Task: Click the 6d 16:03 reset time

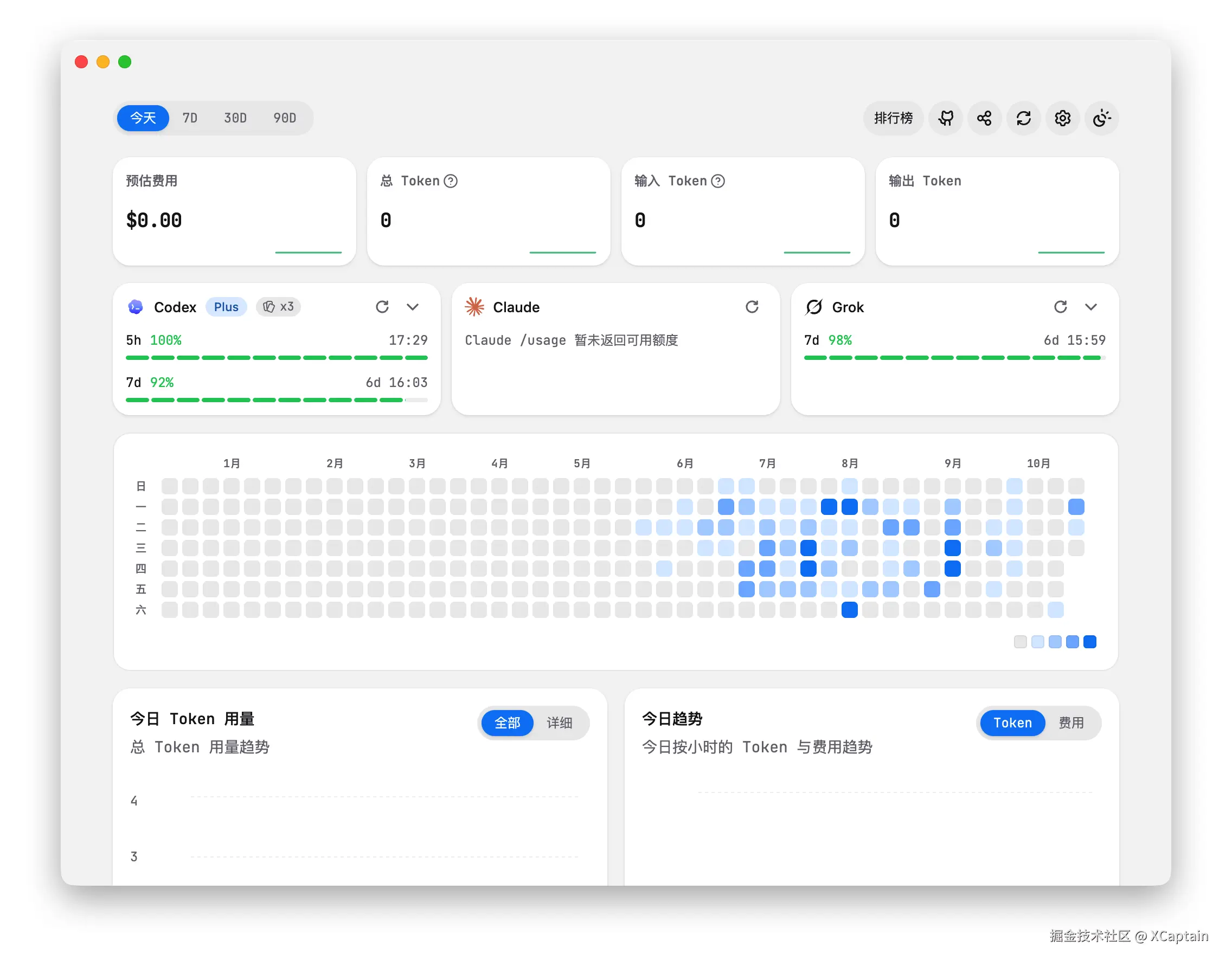Action: click(x=396, y=382)
